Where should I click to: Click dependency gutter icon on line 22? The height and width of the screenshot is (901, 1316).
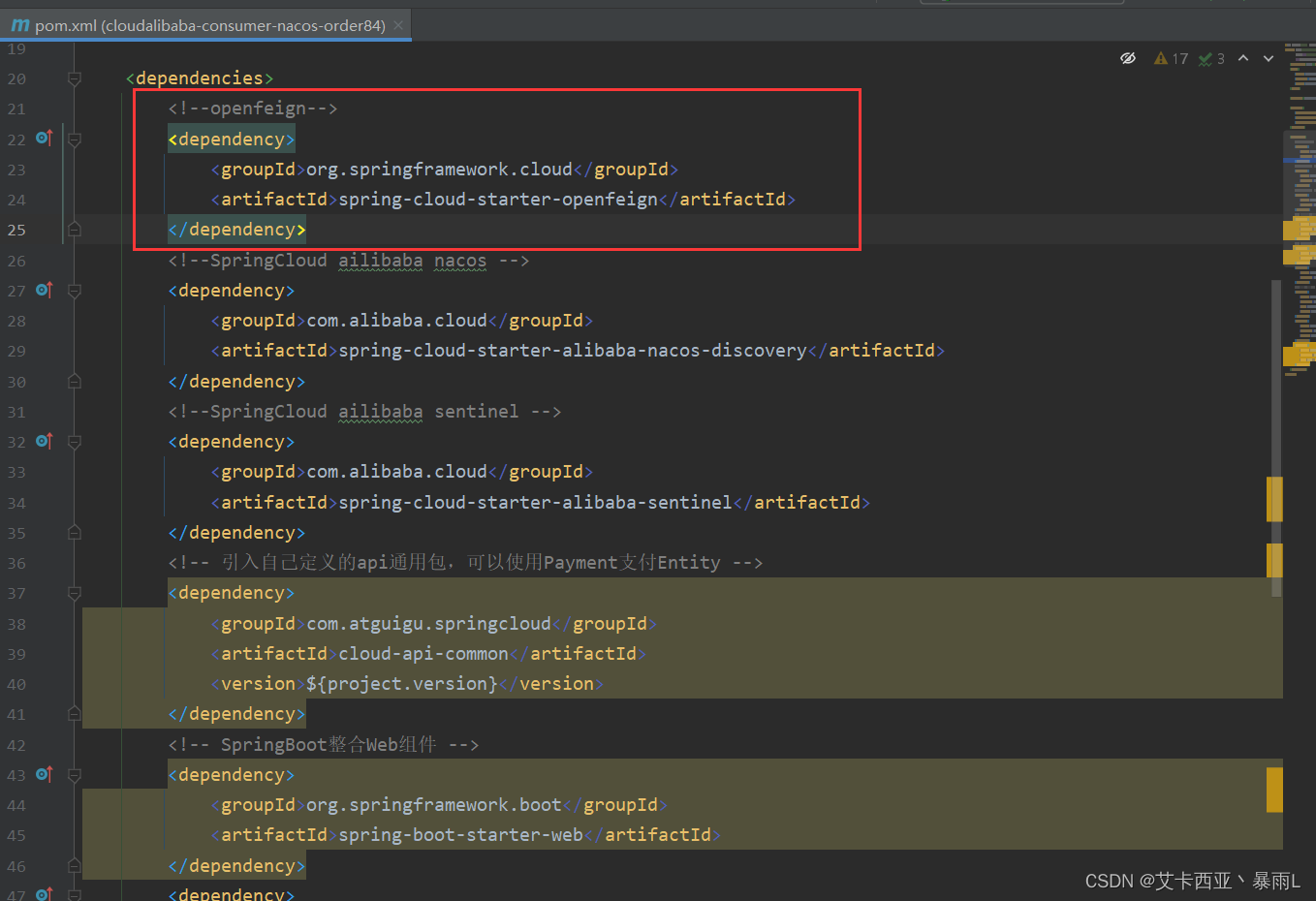coord(44,139)
